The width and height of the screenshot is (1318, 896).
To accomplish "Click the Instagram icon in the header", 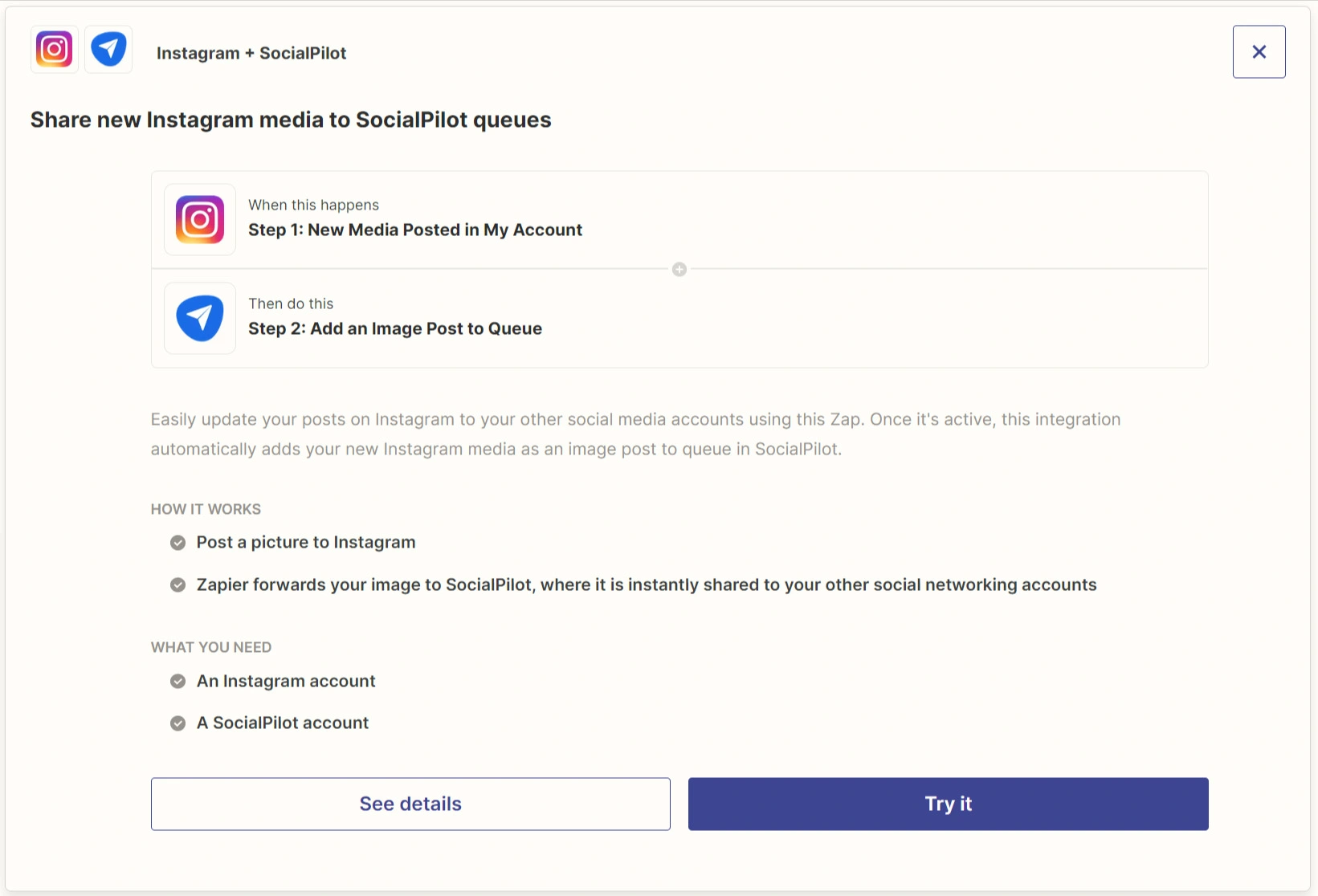I will (55, 50).
